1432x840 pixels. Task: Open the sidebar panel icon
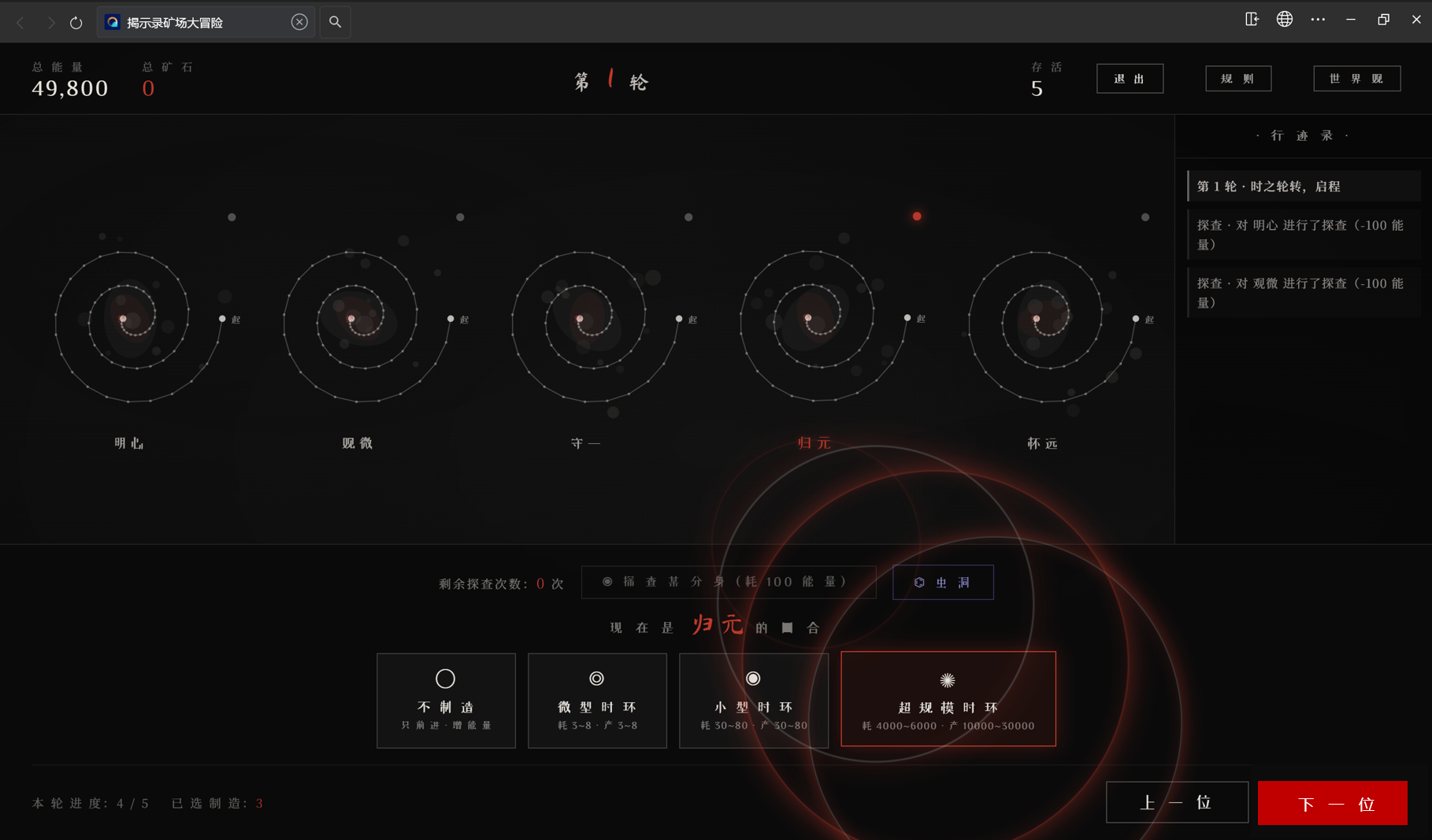point(1252,19)
